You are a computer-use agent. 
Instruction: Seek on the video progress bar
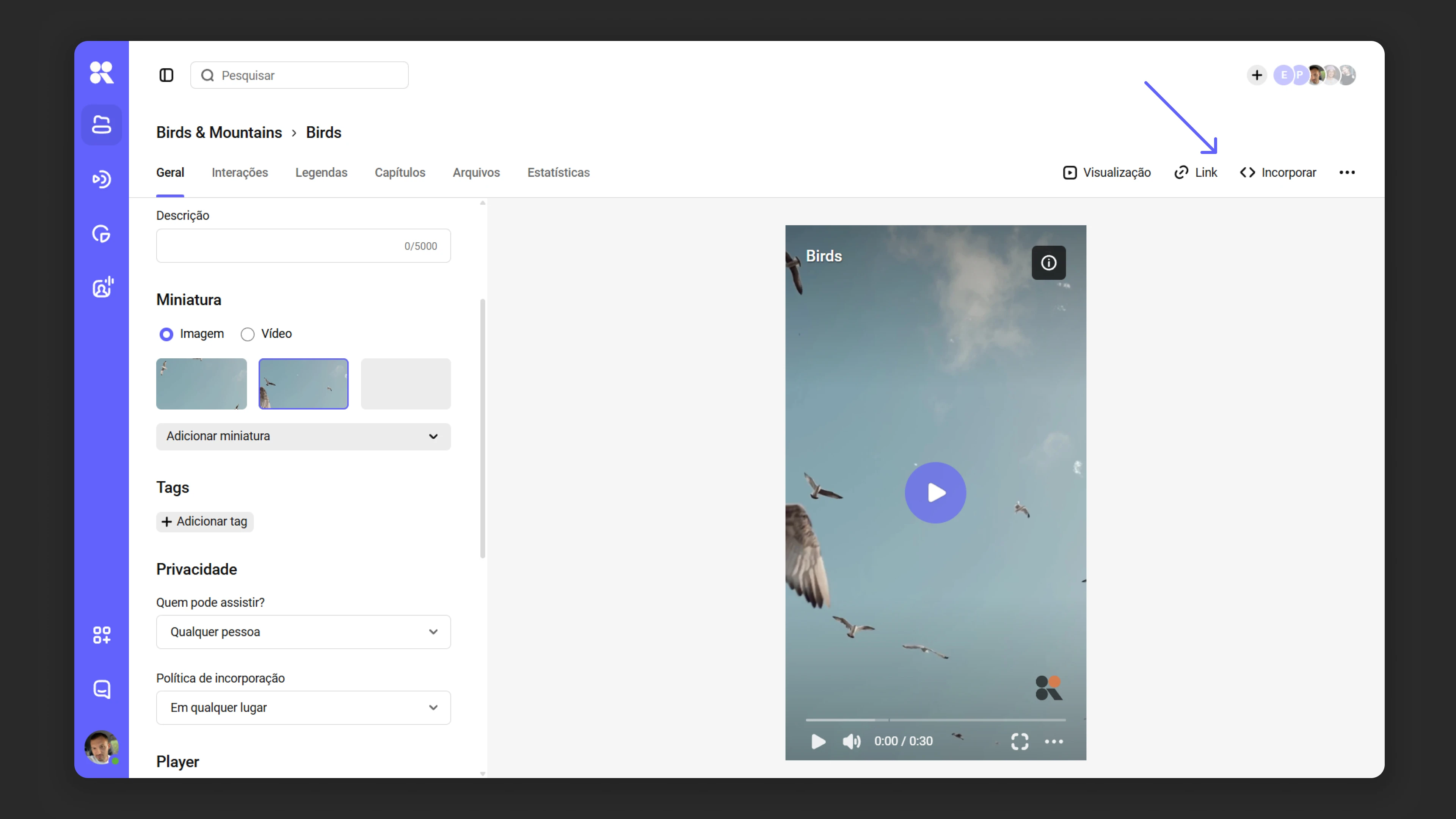click(935, 720)
